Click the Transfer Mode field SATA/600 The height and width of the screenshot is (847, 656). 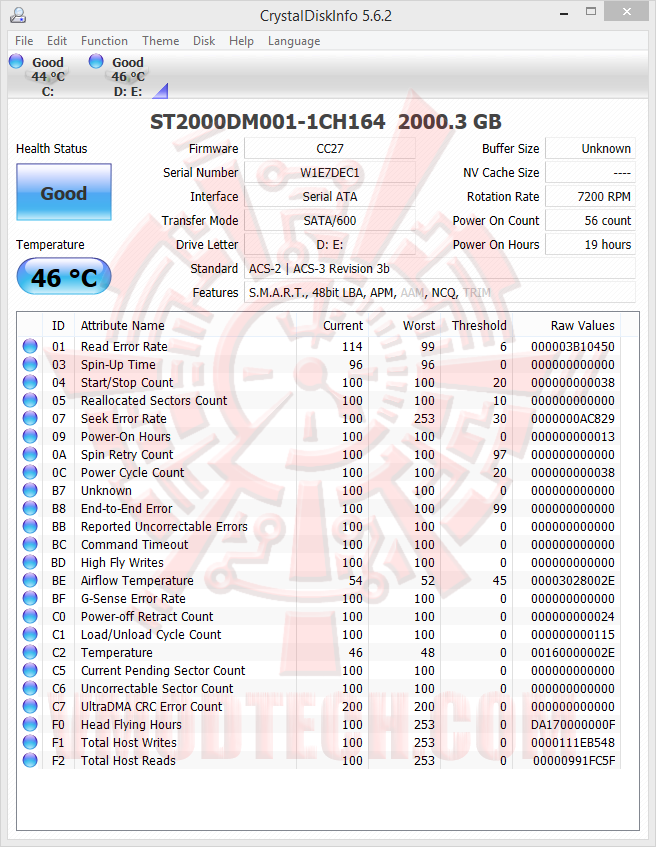(x=330, y=220)
